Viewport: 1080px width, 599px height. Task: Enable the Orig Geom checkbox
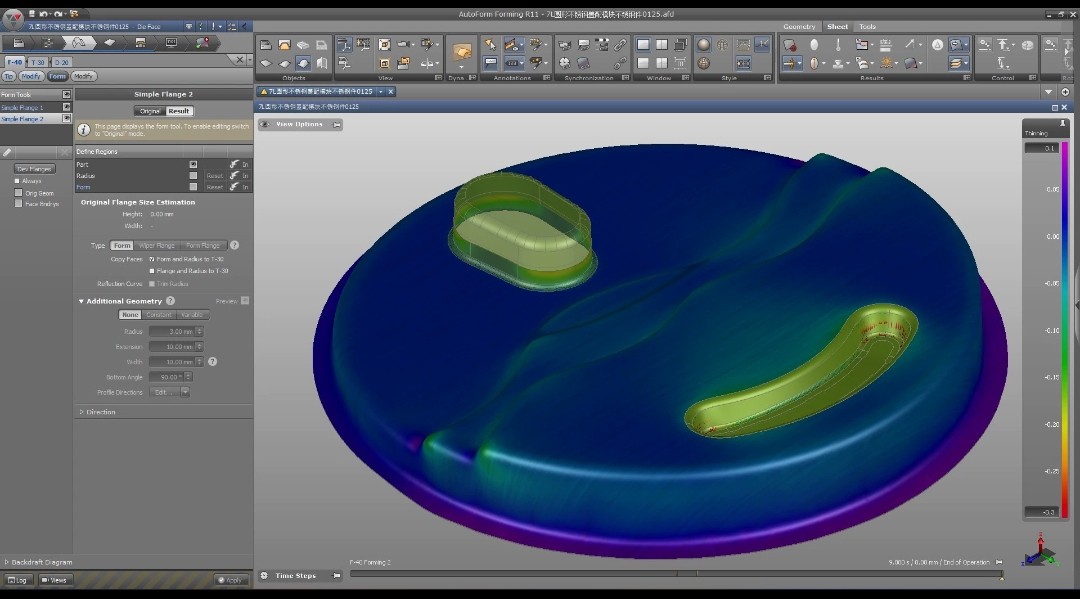19,193
